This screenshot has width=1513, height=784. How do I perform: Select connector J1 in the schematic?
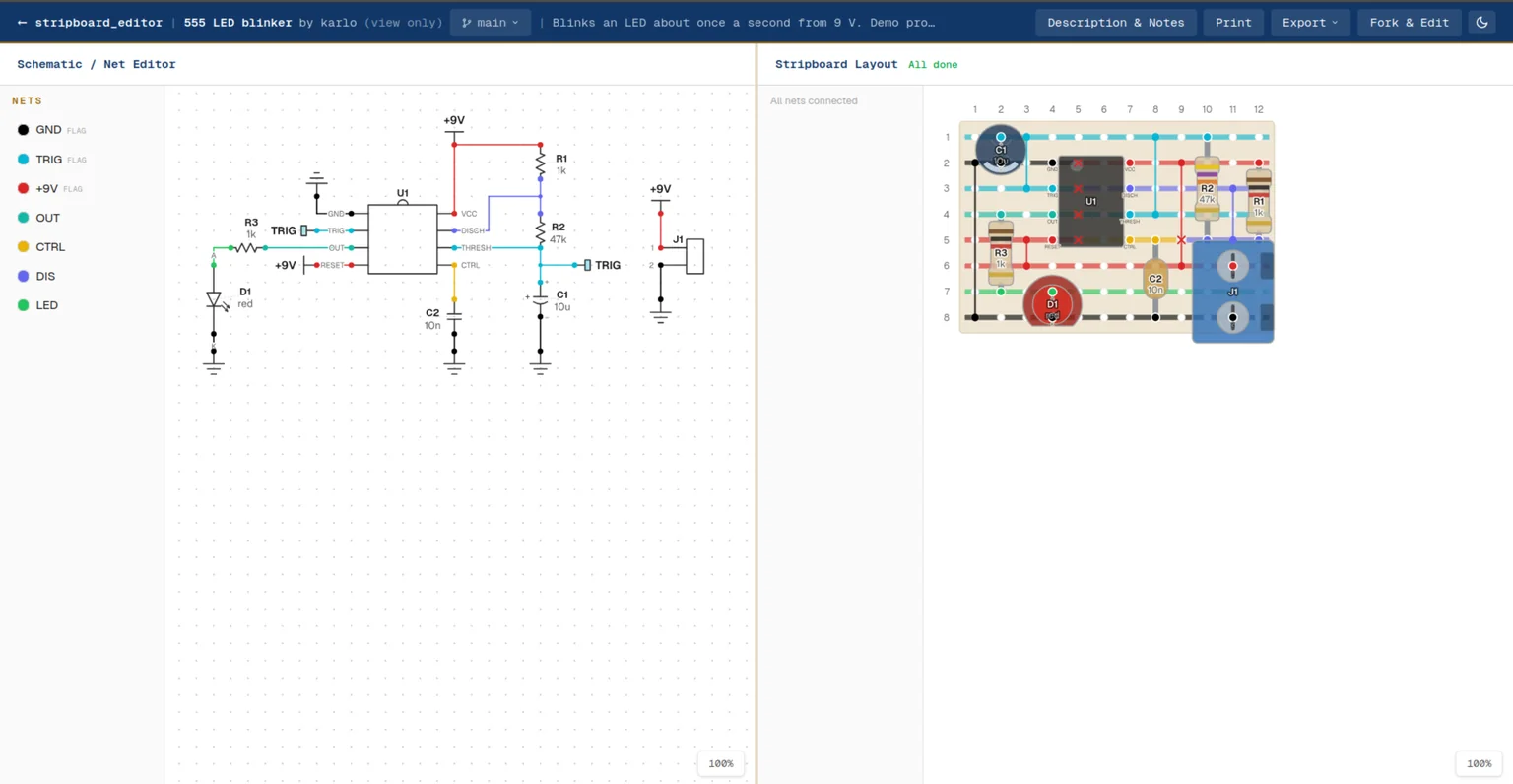694,256
